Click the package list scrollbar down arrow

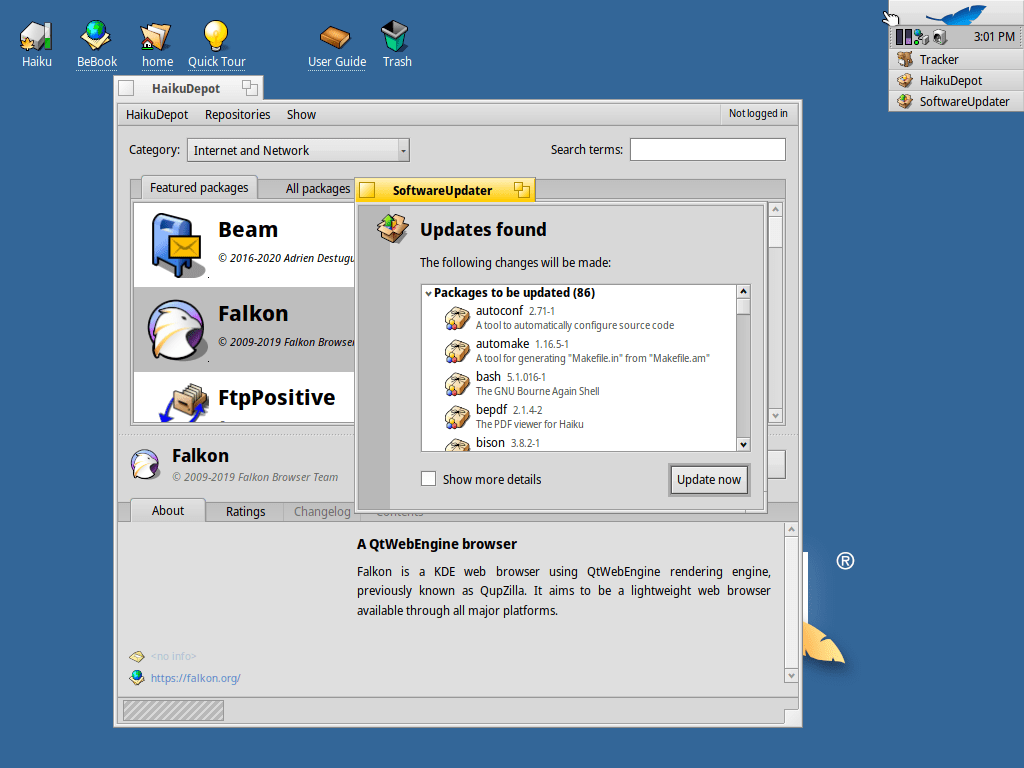pyautogui.click(x=775, y=415)
